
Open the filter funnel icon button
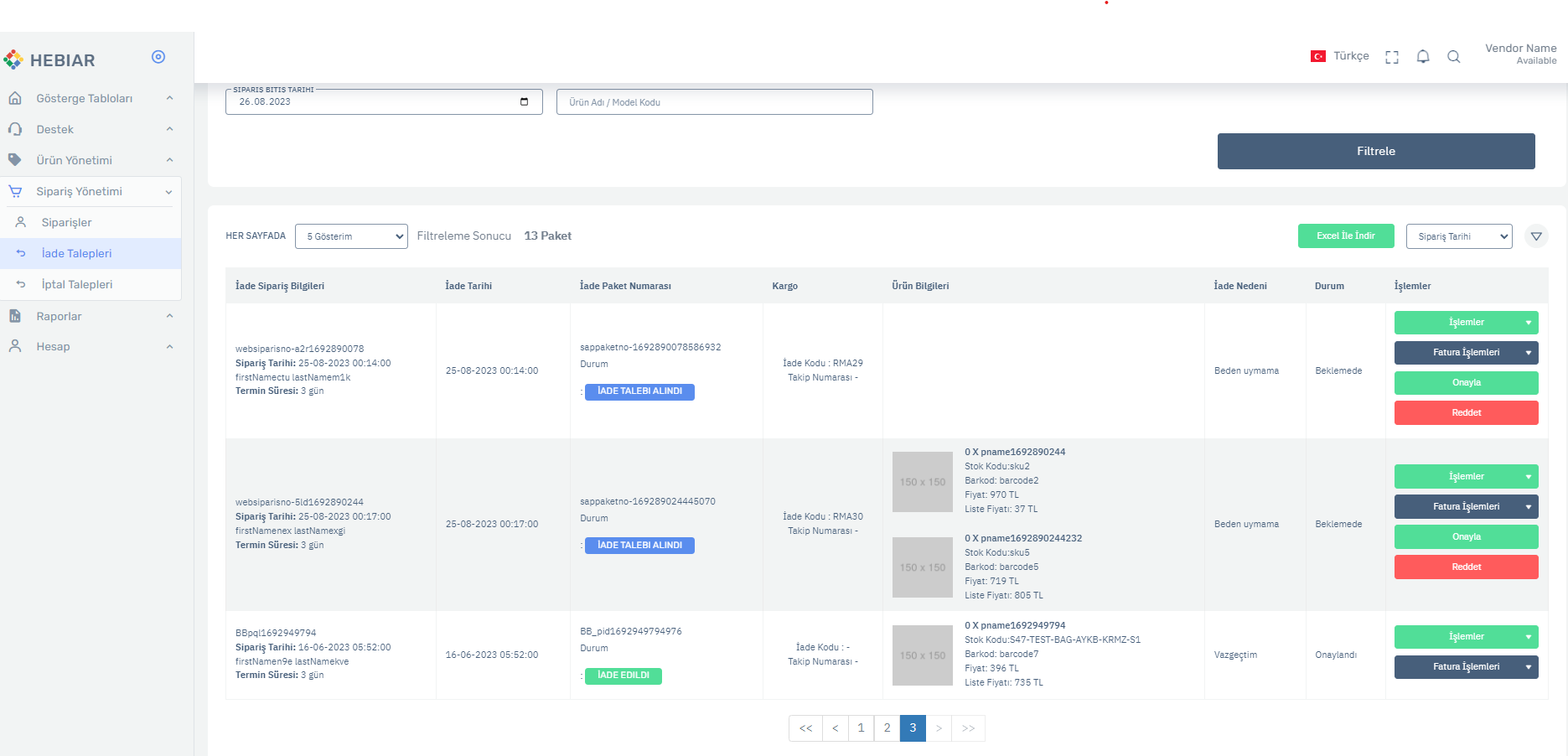click(1536, 236)
